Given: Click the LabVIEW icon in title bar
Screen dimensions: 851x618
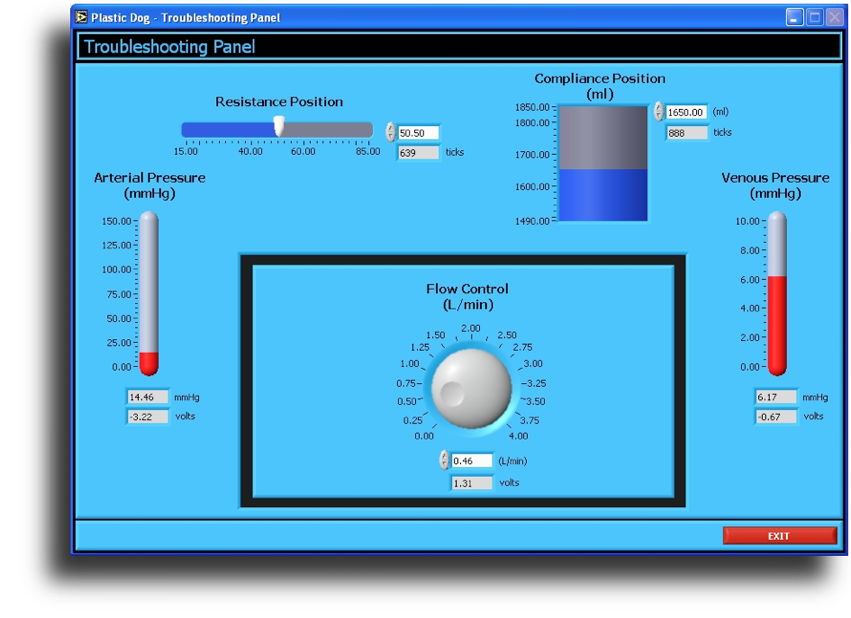Looking at the screenshot, I should (81, 17).
